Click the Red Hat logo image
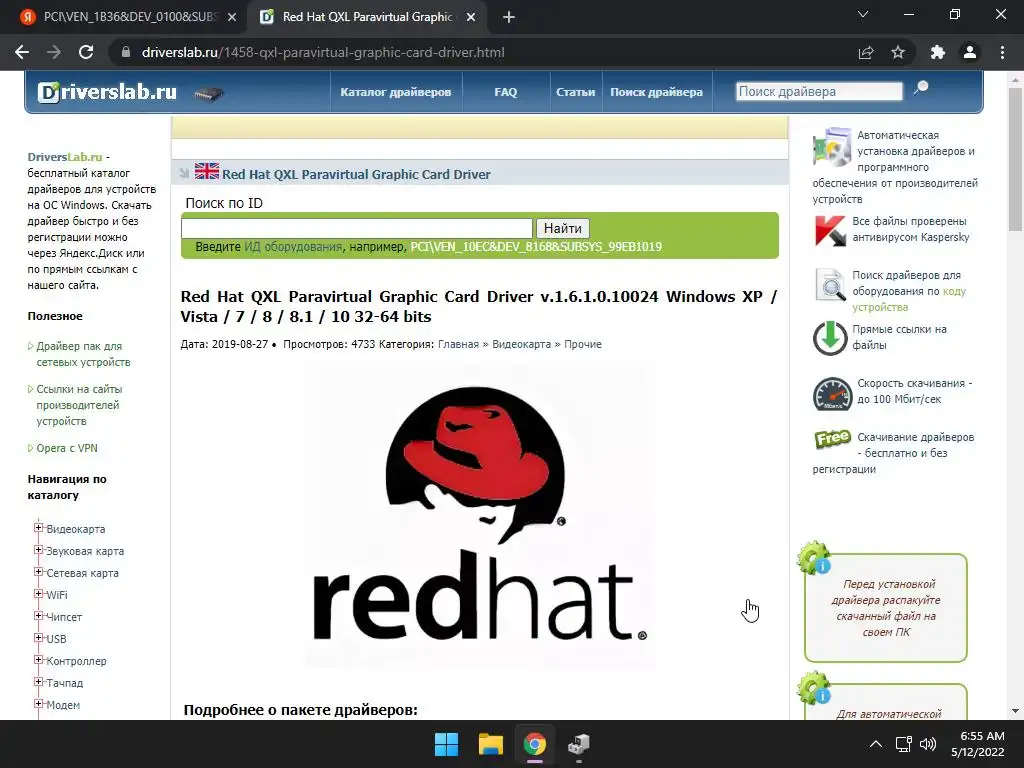 [x=480, y=516]
